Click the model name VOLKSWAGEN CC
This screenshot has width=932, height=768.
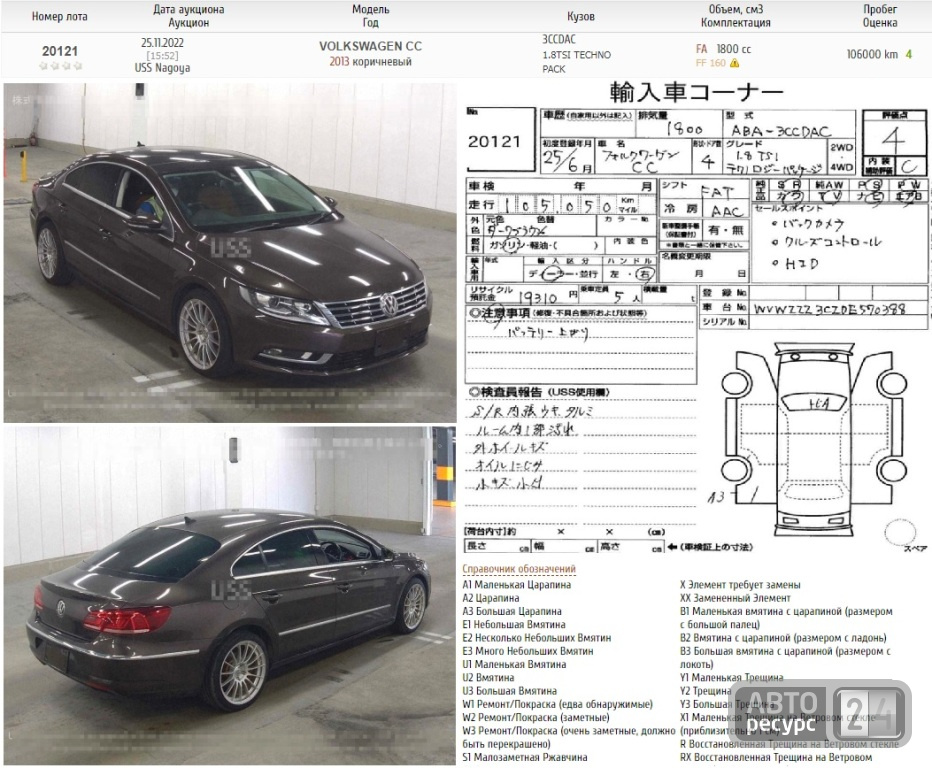click(x=370, y=46)
